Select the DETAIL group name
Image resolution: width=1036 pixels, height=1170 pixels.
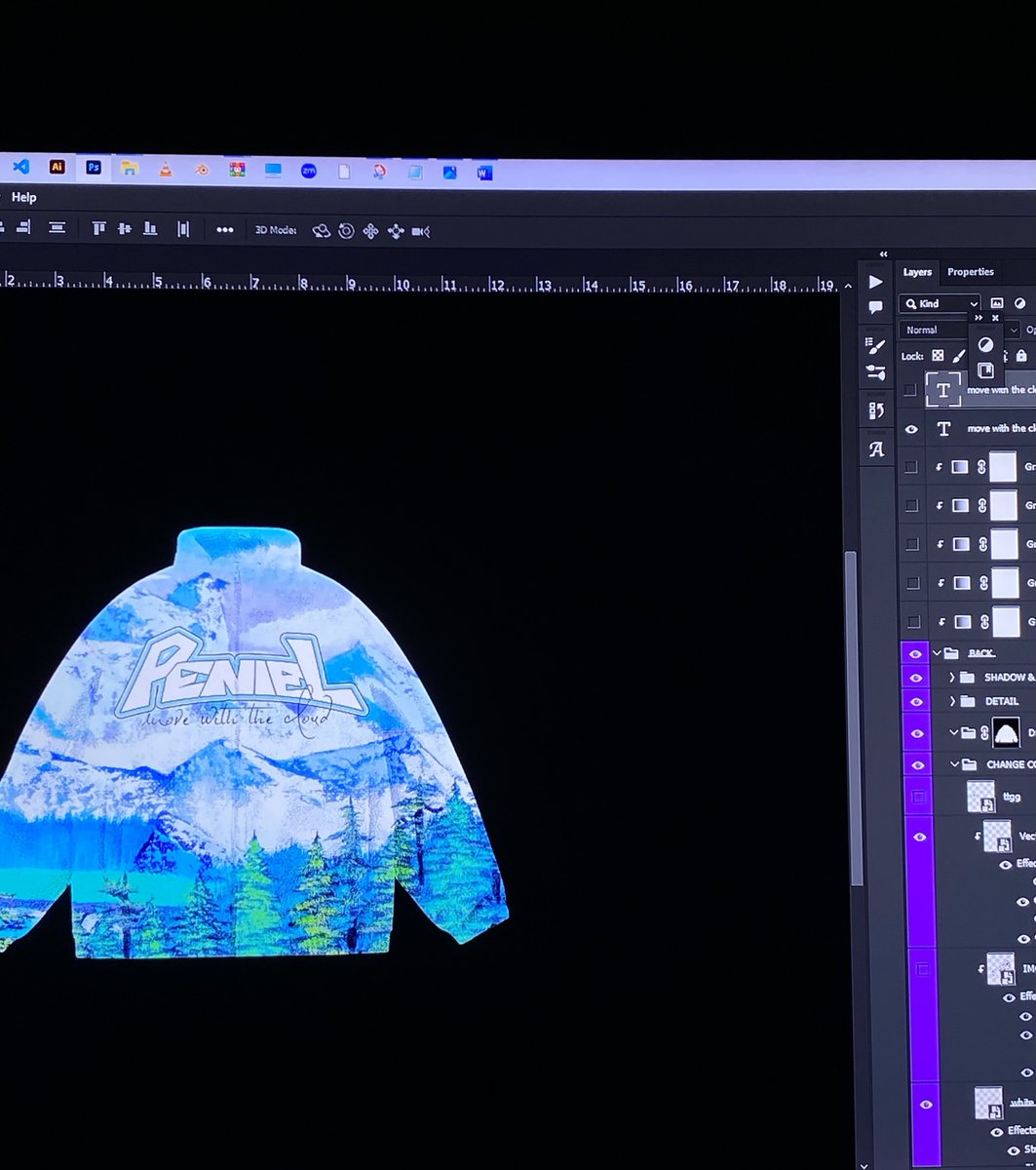point(1002,701)
